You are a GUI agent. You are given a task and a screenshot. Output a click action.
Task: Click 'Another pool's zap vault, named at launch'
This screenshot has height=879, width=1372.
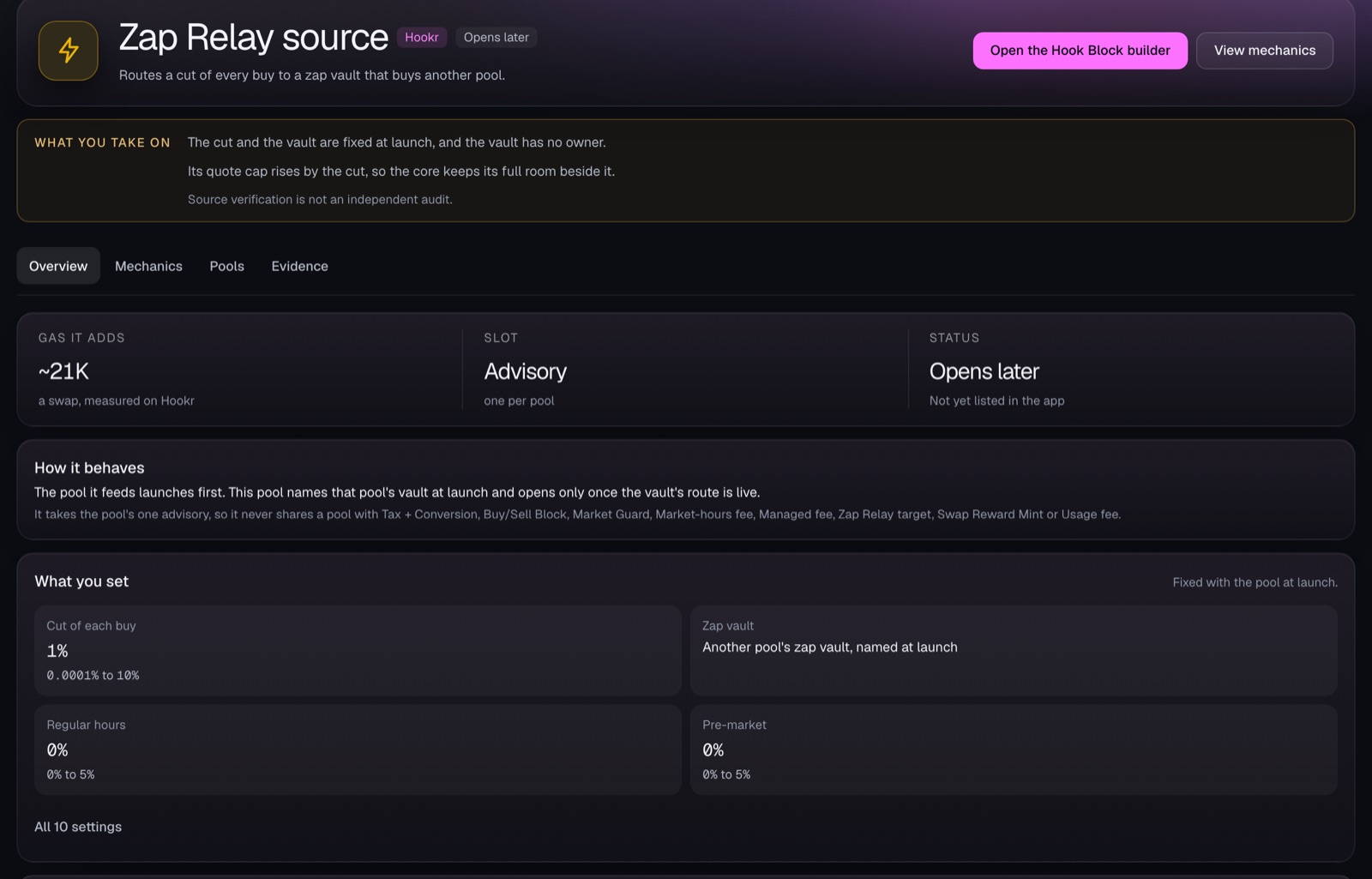[x=829, y=647]
